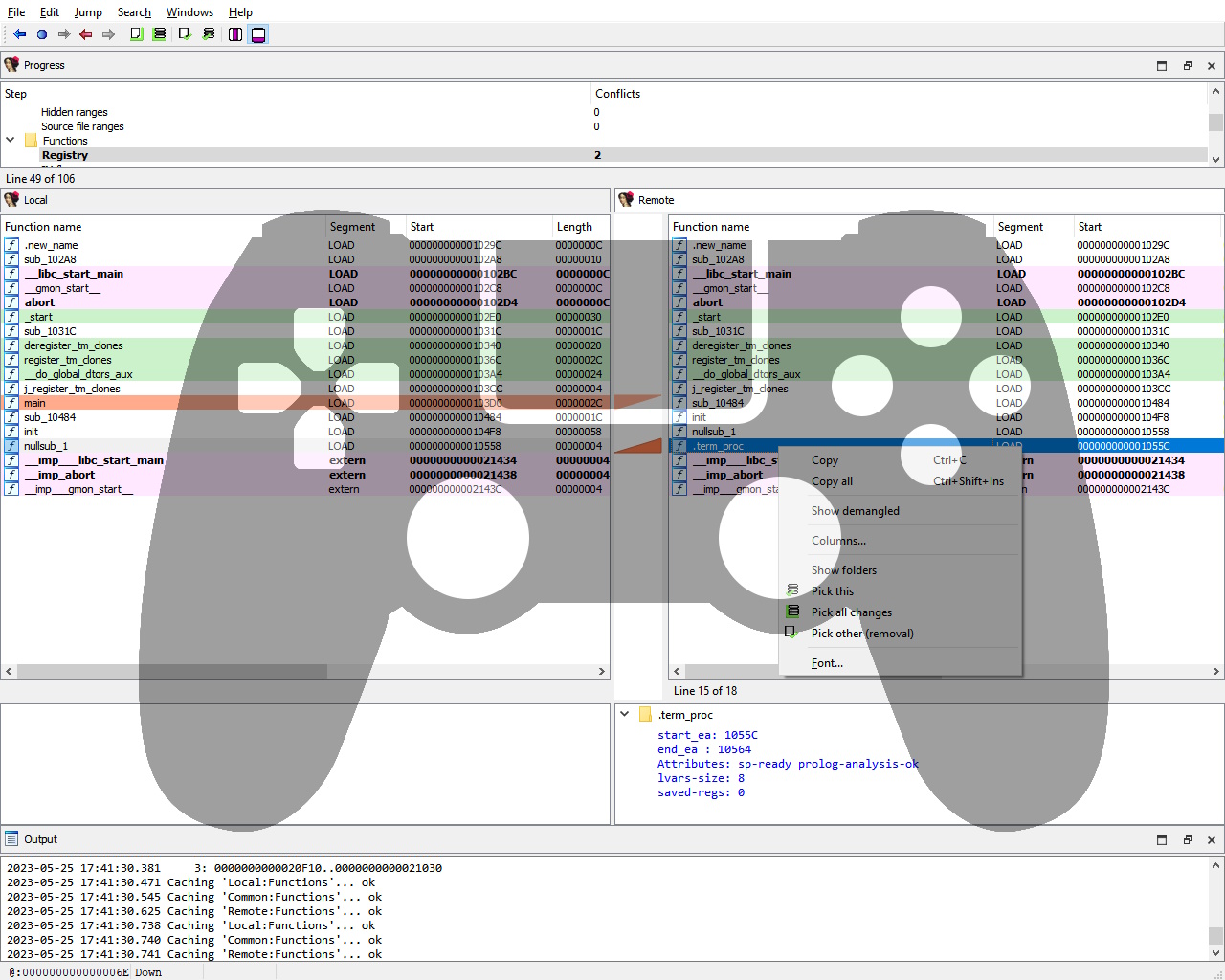Click the Output panel's list icon
Image resolution: width=1225 pixels, height=980 pixels.
tap(10, 838)
